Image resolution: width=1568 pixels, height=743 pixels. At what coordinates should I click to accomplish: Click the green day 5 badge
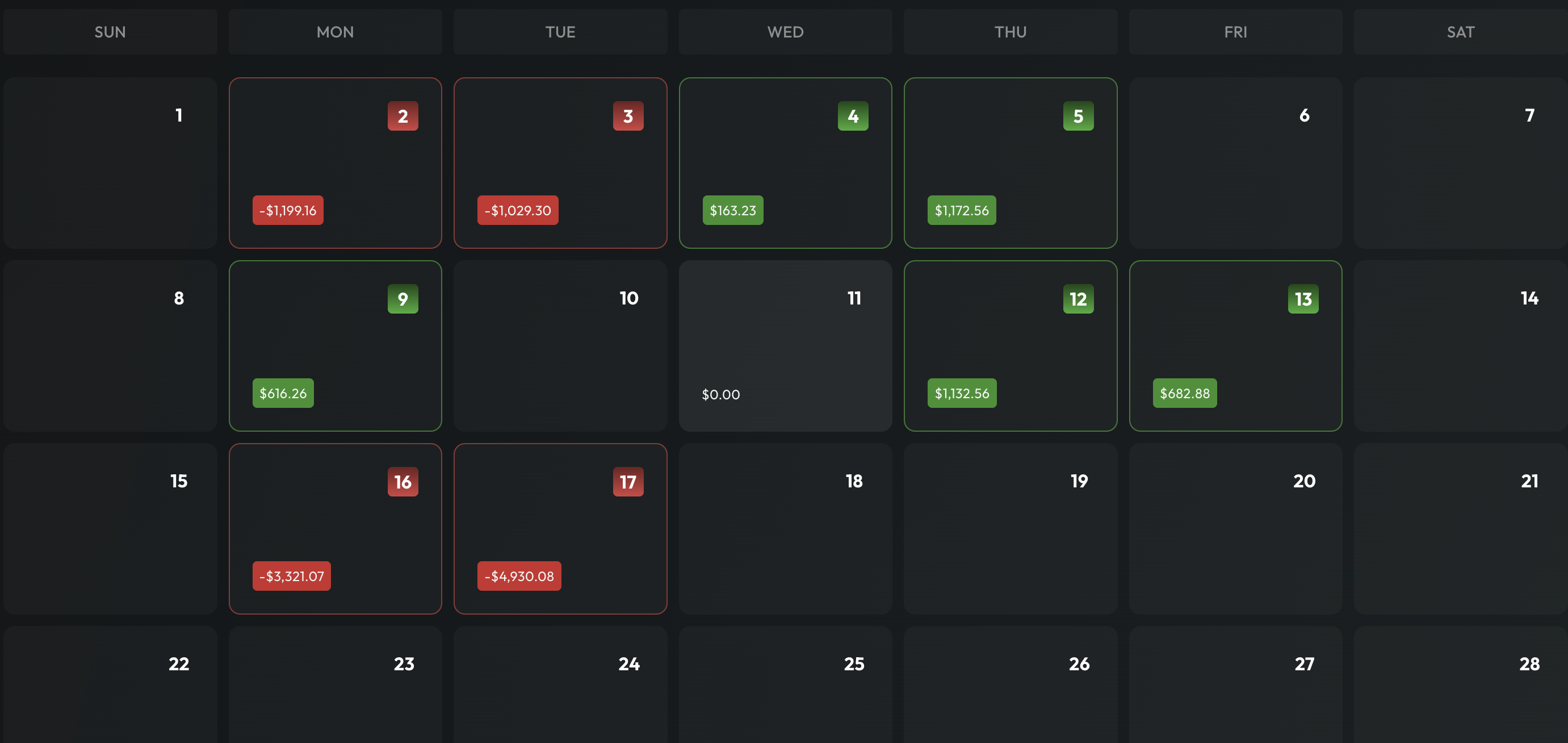pyautogui.click(x=1078, y=116)
